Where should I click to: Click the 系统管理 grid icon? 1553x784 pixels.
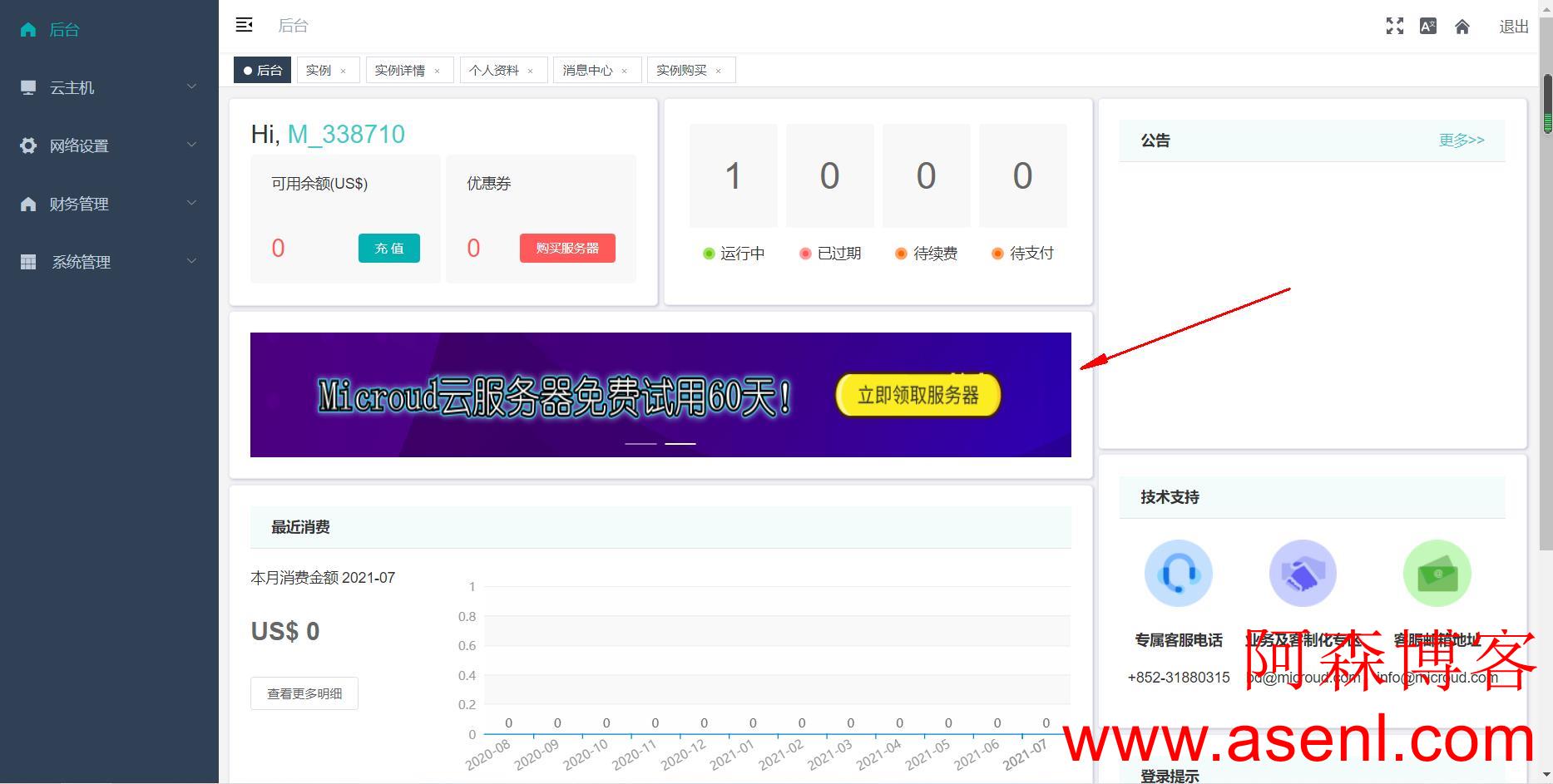pos(28,262)
